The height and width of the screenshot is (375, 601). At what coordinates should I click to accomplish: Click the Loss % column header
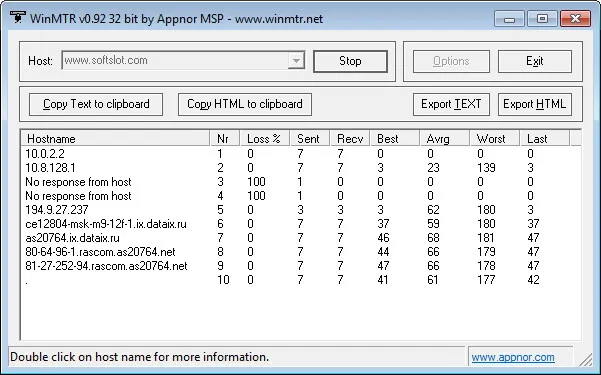[x=264, y=138]
